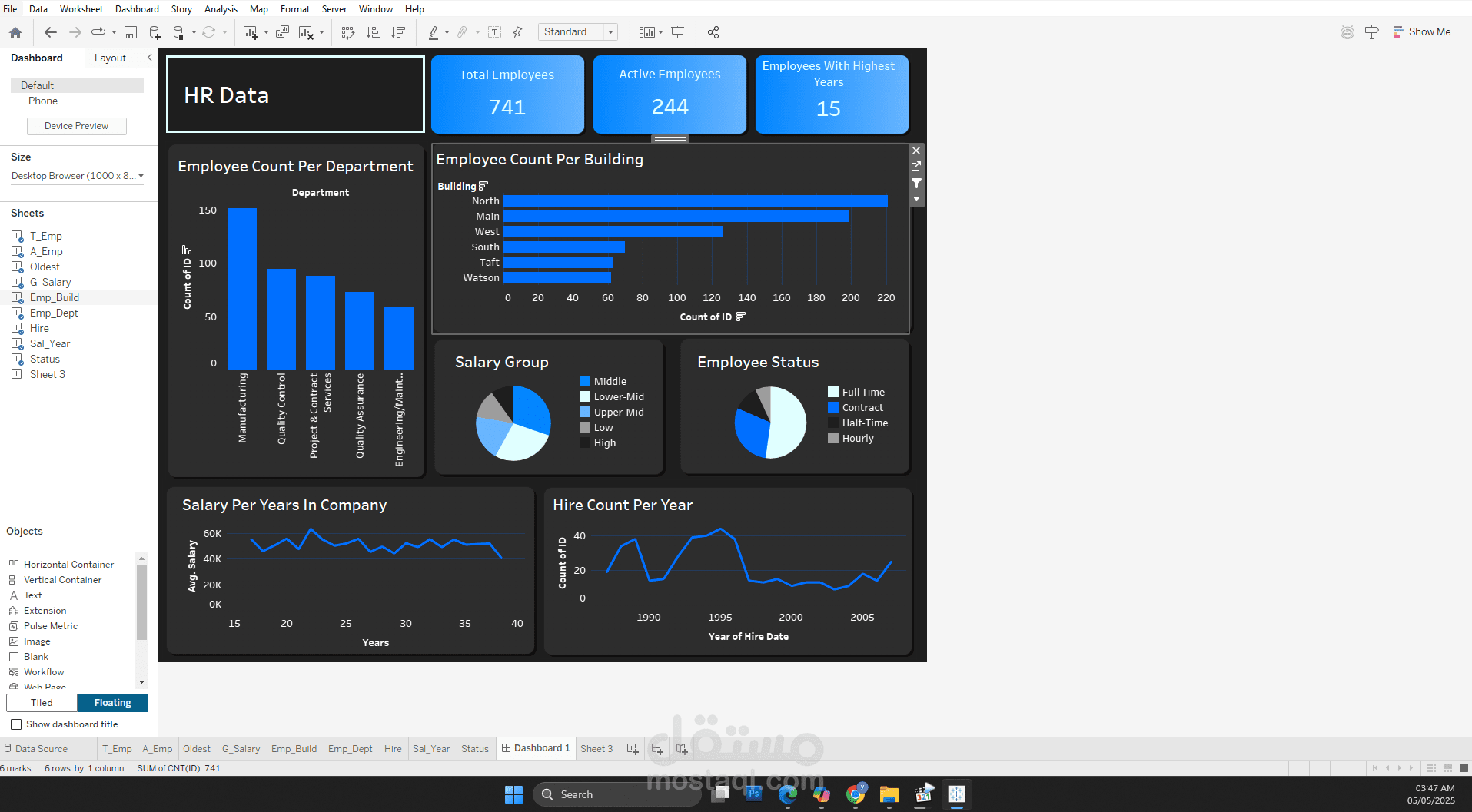Select the Phone layout option
Image resolution: width=1472 pixels, height=812 pixels.
(x=43, y=101)
